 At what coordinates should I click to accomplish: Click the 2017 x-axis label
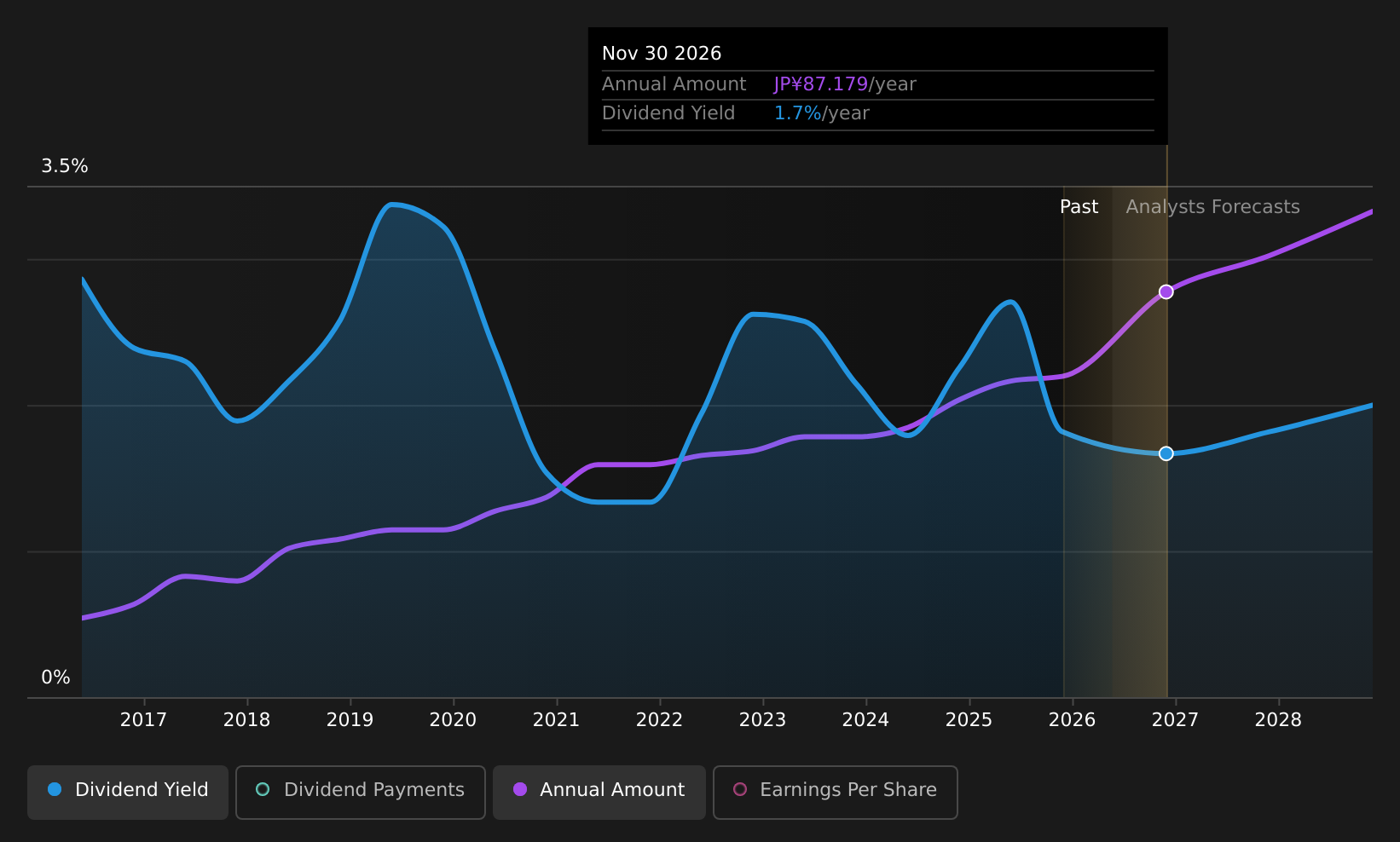point(143,720)
